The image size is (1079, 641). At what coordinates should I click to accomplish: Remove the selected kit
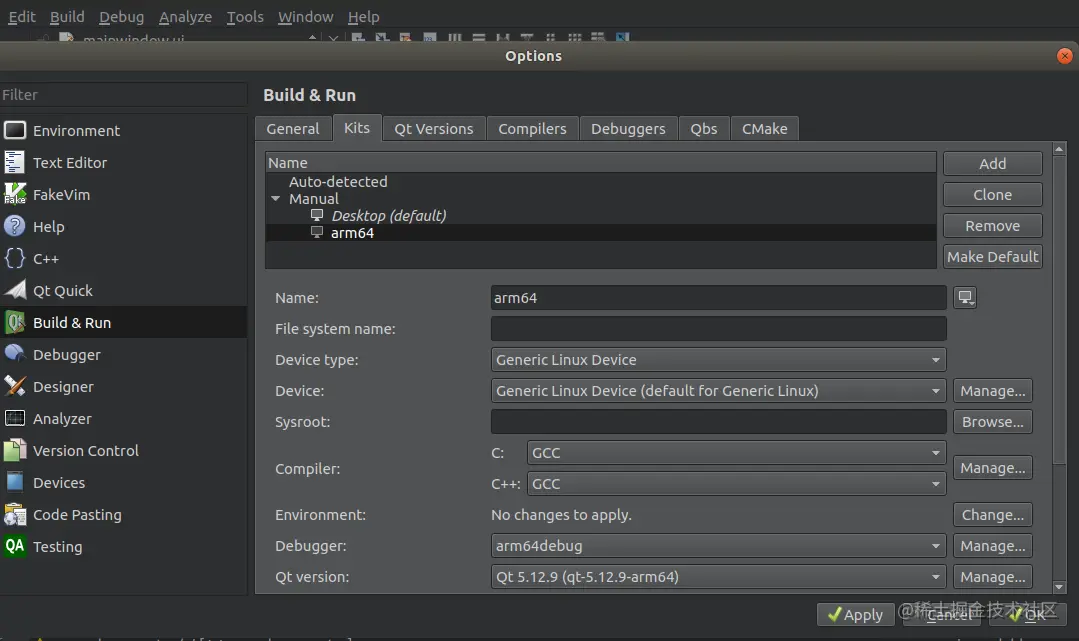992,226
